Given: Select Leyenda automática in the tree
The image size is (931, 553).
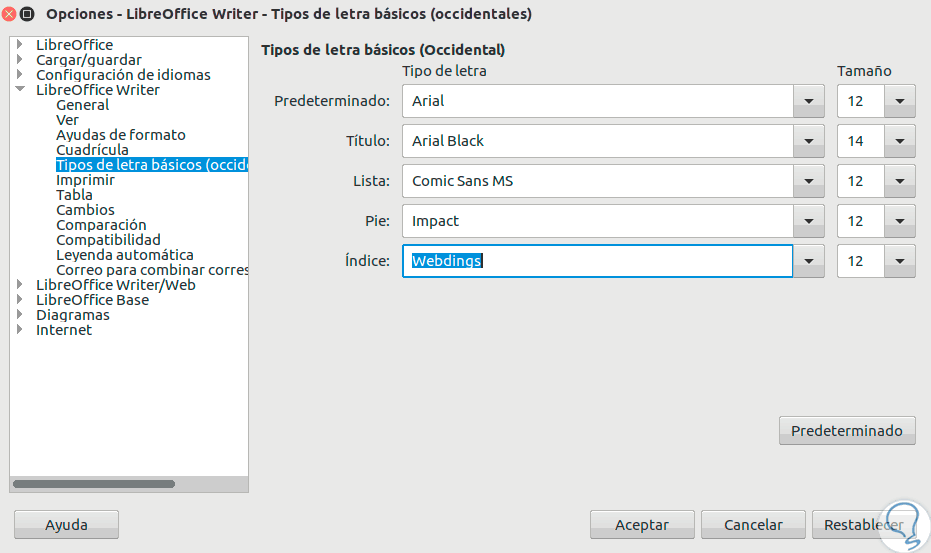Looking at the screenshot, I should [x=124, y=255].
